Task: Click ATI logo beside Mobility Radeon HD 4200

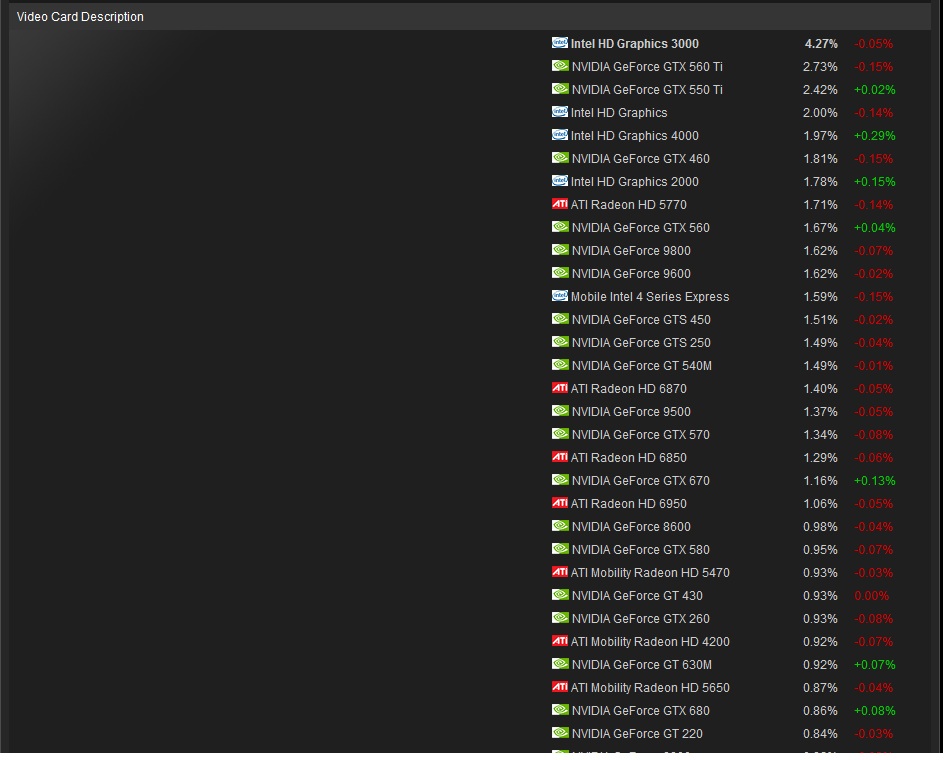Action: (559, 641)
